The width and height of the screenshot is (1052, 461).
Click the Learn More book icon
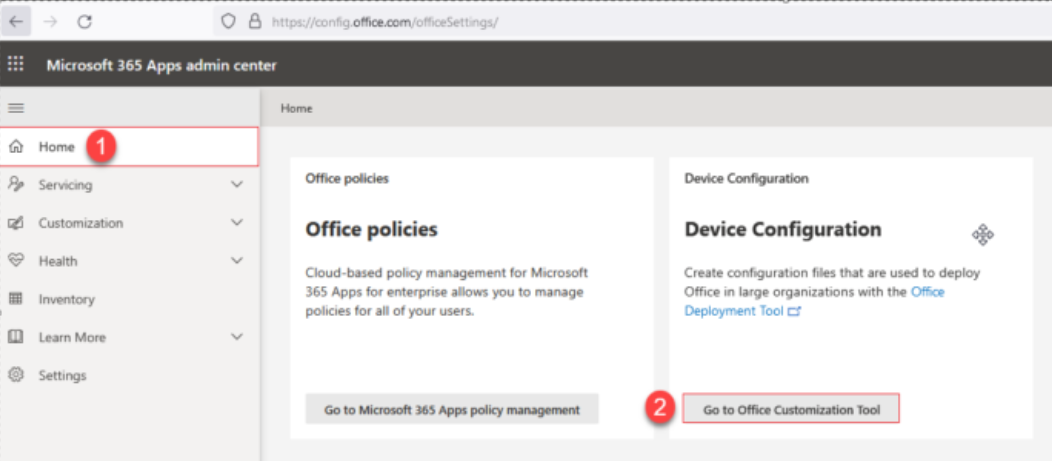[16, 337]
